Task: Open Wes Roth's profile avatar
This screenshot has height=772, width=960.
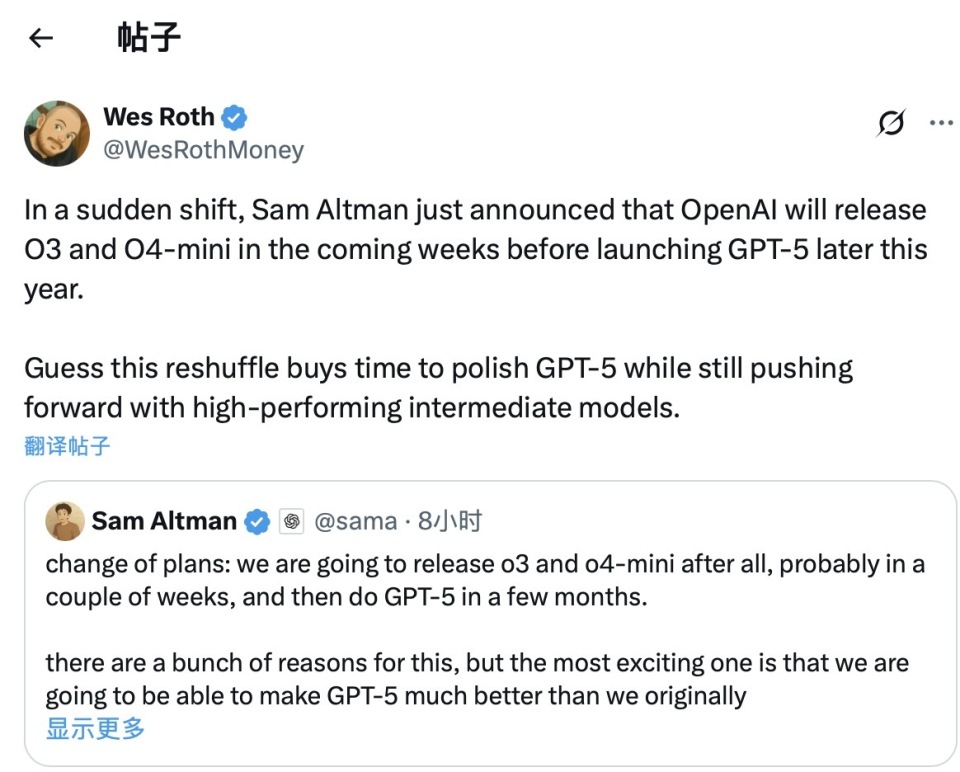Action: (x=56, y=133)
